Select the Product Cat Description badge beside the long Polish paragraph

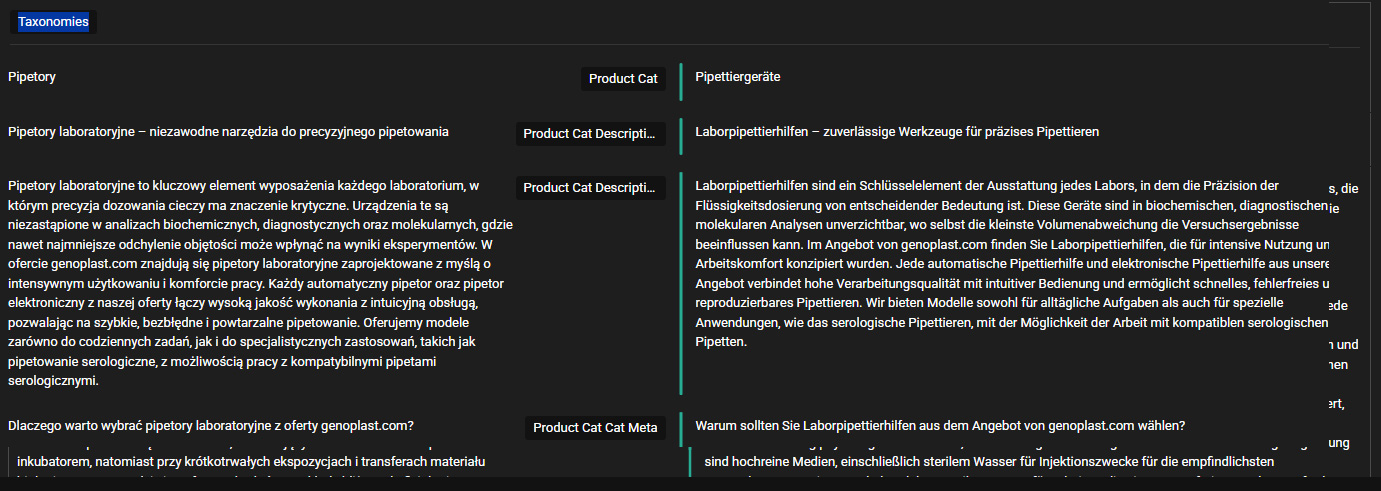pyautogui.click(x=590, y=188)
